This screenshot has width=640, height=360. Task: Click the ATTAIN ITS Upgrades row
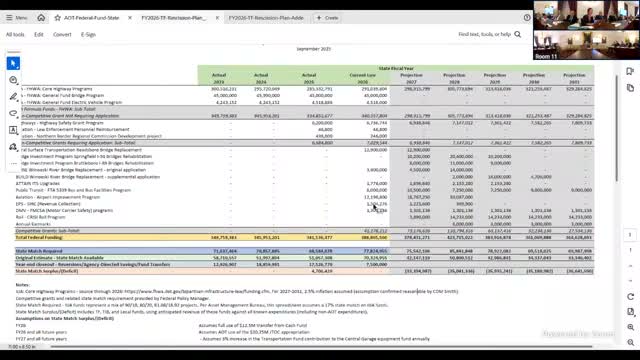(x=304, y=183)
